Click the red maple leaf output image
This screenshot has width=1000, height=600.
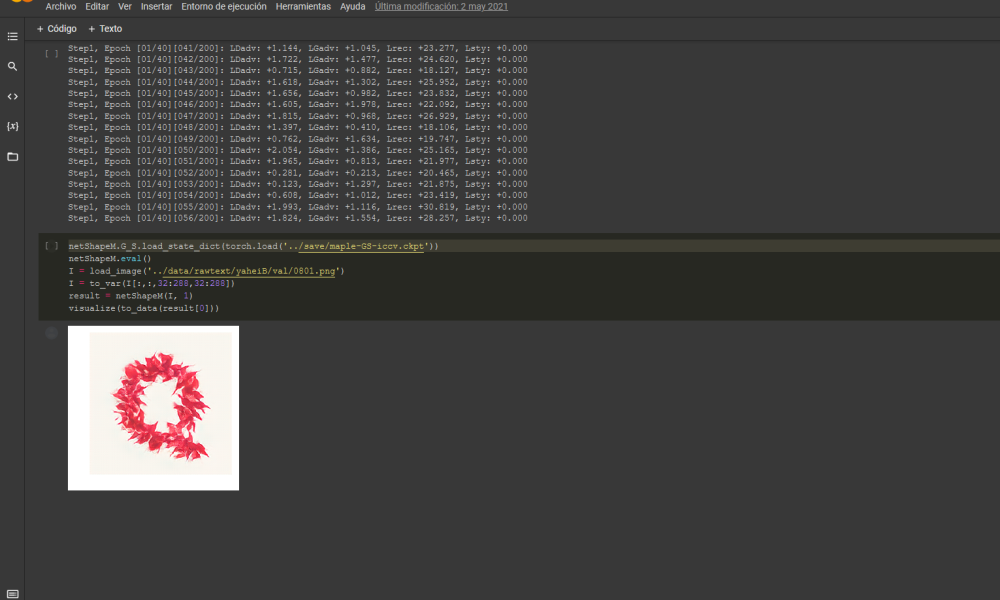(160, 403)
